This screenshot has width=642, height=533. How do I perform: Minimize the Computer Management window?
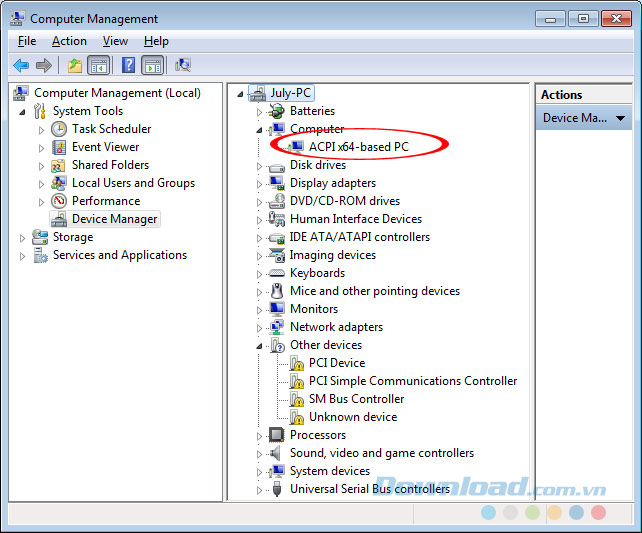551,19
